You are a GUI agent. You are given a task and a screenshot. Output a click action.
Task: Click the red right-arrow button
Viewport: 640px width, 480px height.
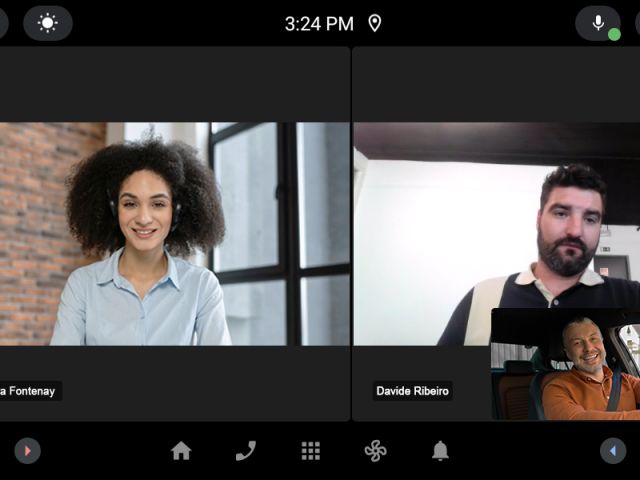tap(27, 451)
